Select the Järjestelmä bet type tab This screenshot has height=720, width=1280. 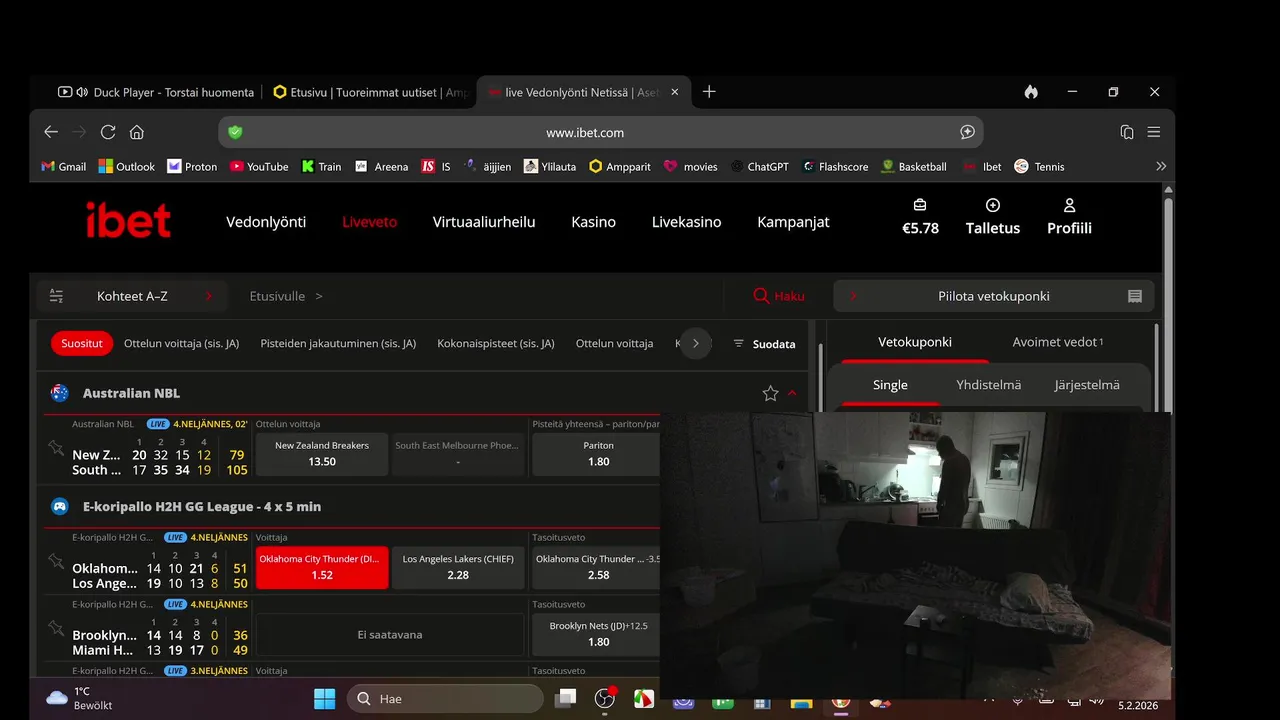1087,385
